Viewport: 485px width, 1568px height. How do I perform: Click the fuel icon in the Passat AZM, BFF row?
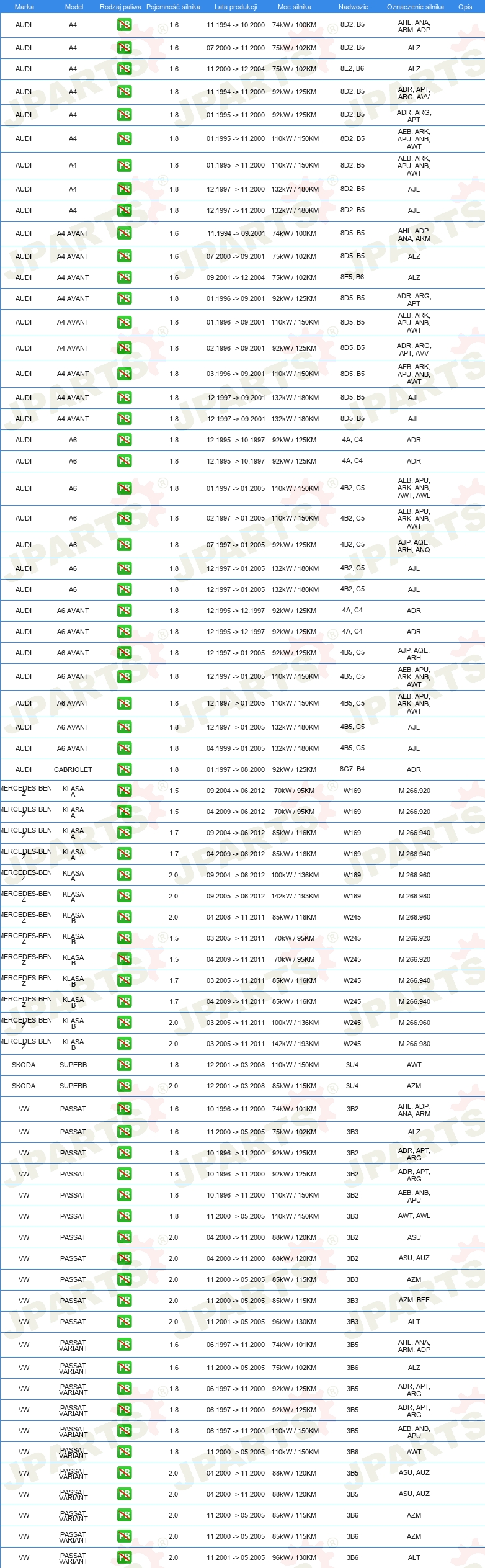pyautogui.click(x=124, y=1301)
